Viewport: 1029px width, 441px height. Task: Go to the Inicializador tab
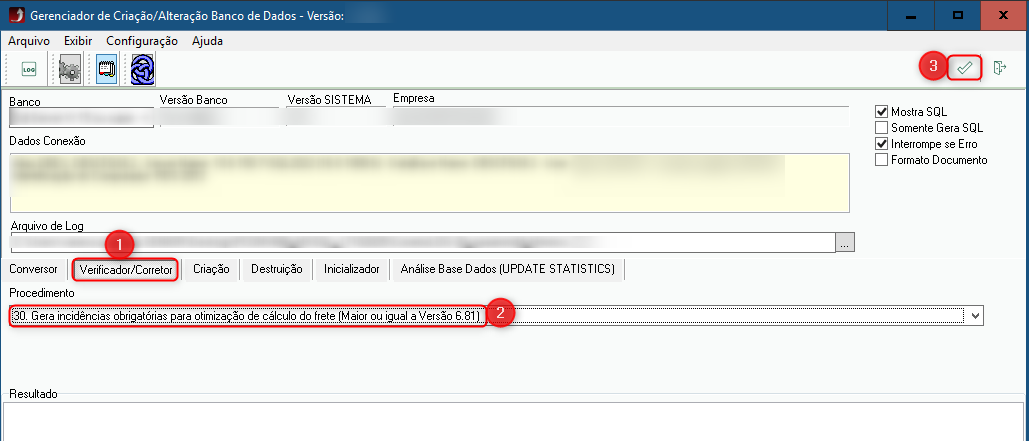pyautogui.click(x=351, y=269)
